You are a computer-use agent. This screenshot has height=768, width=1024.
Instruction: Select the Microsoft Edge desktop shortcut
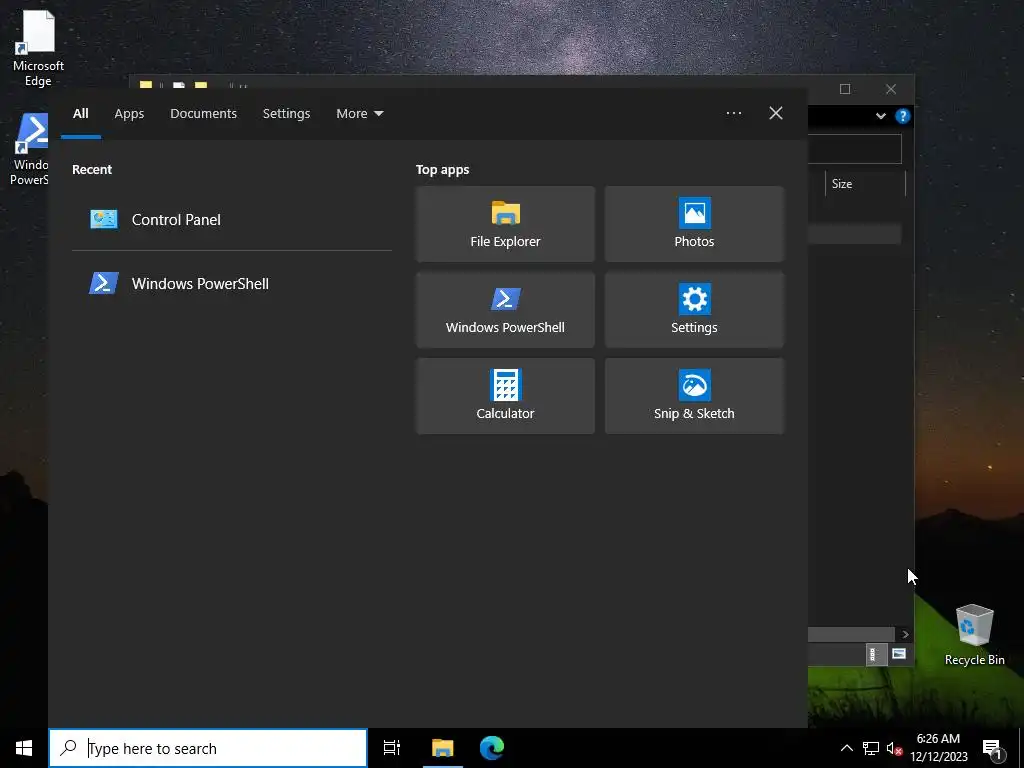click(39, 49)
